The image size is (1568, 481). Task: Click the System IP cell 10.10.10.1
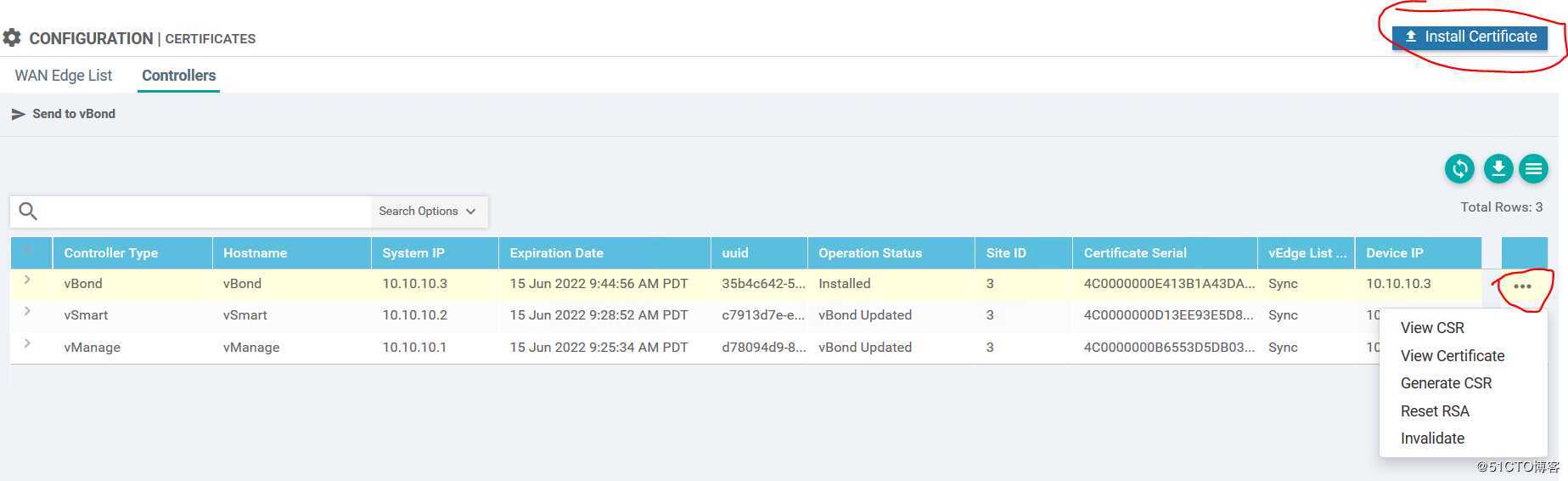[x=414, y=348]
